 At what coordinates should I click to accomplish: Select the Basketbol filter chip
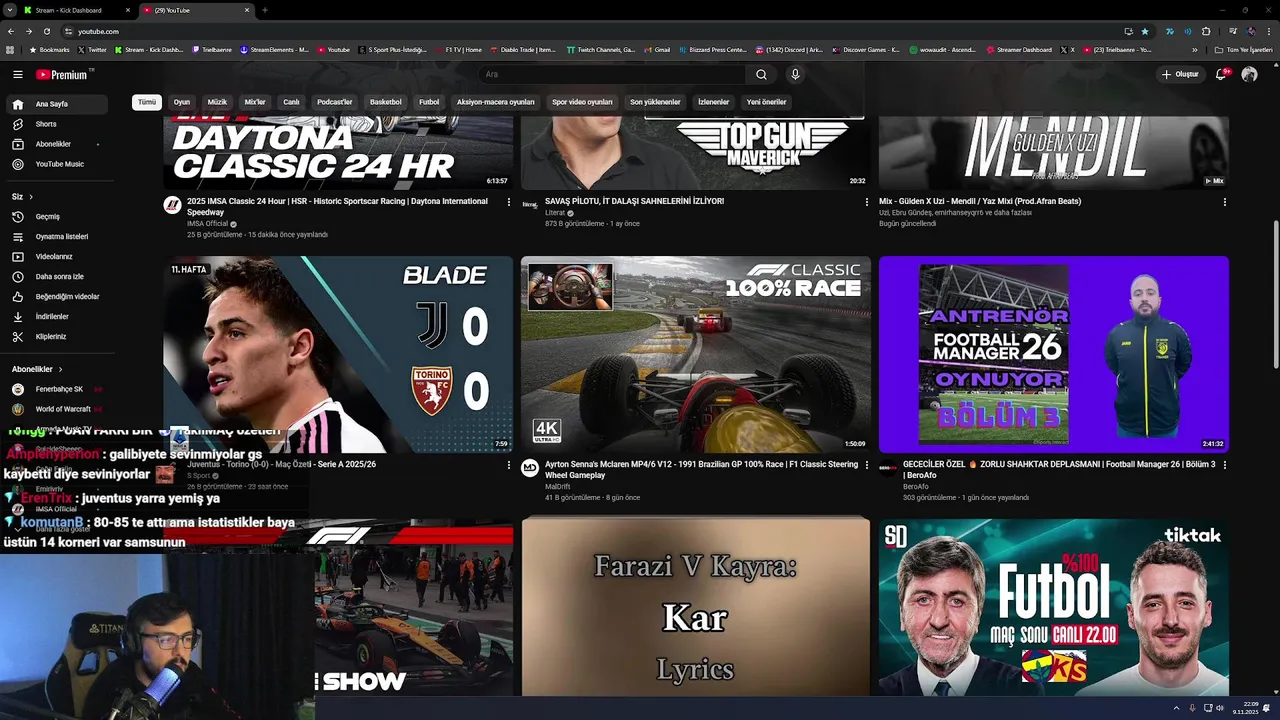386,102
